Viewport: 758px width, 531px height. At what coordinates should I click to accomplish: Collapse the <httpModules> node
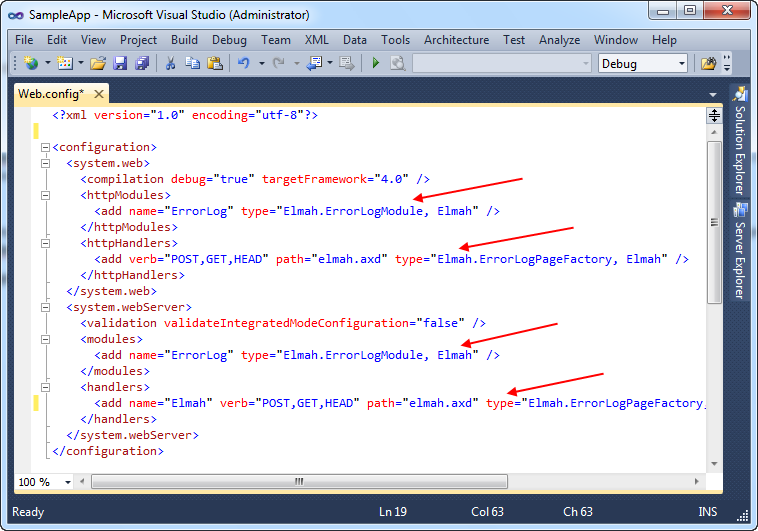(45, 195)
